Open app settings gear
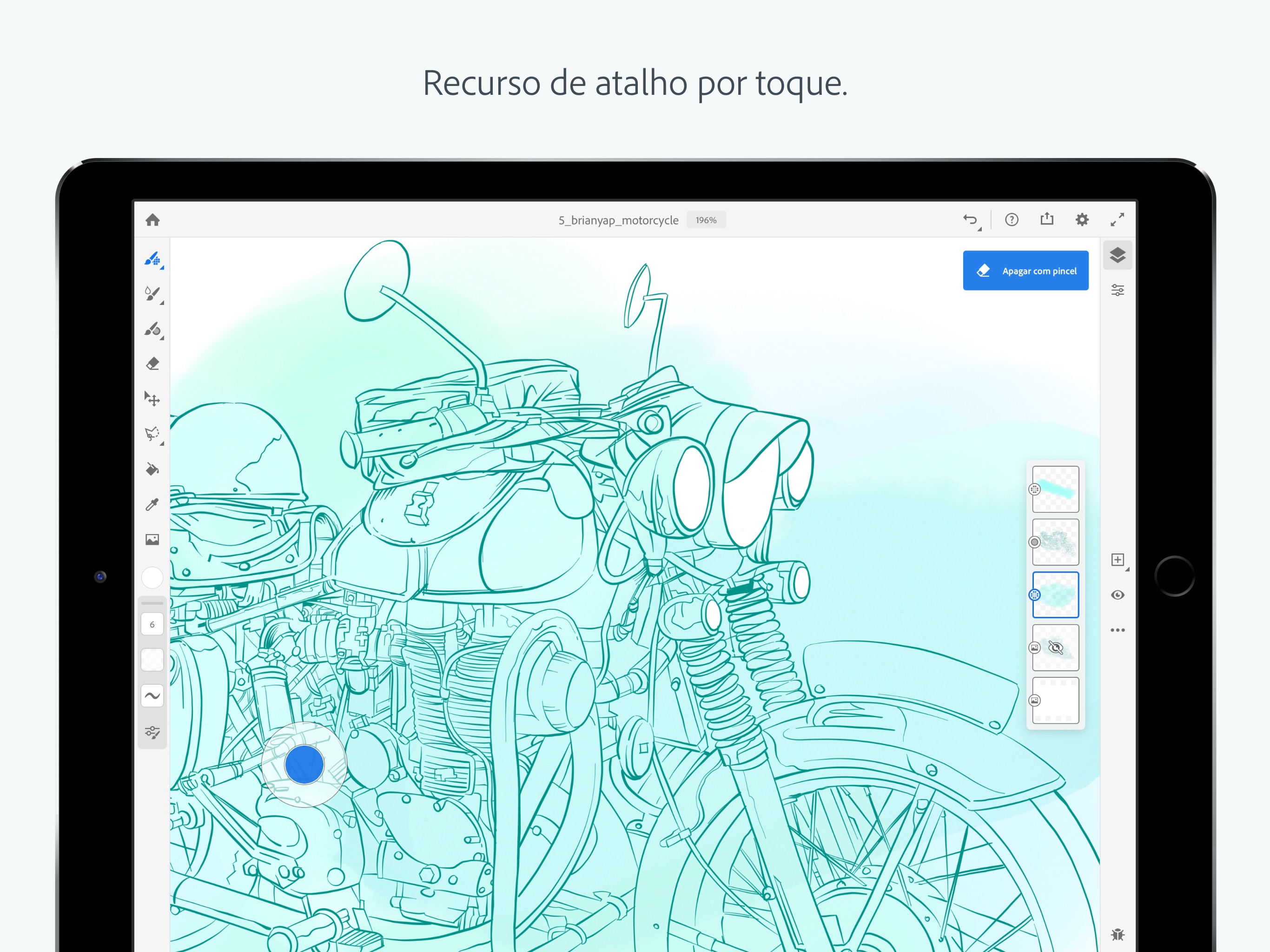Viewport: 1270px width, 952px height. click(1082, 220)
